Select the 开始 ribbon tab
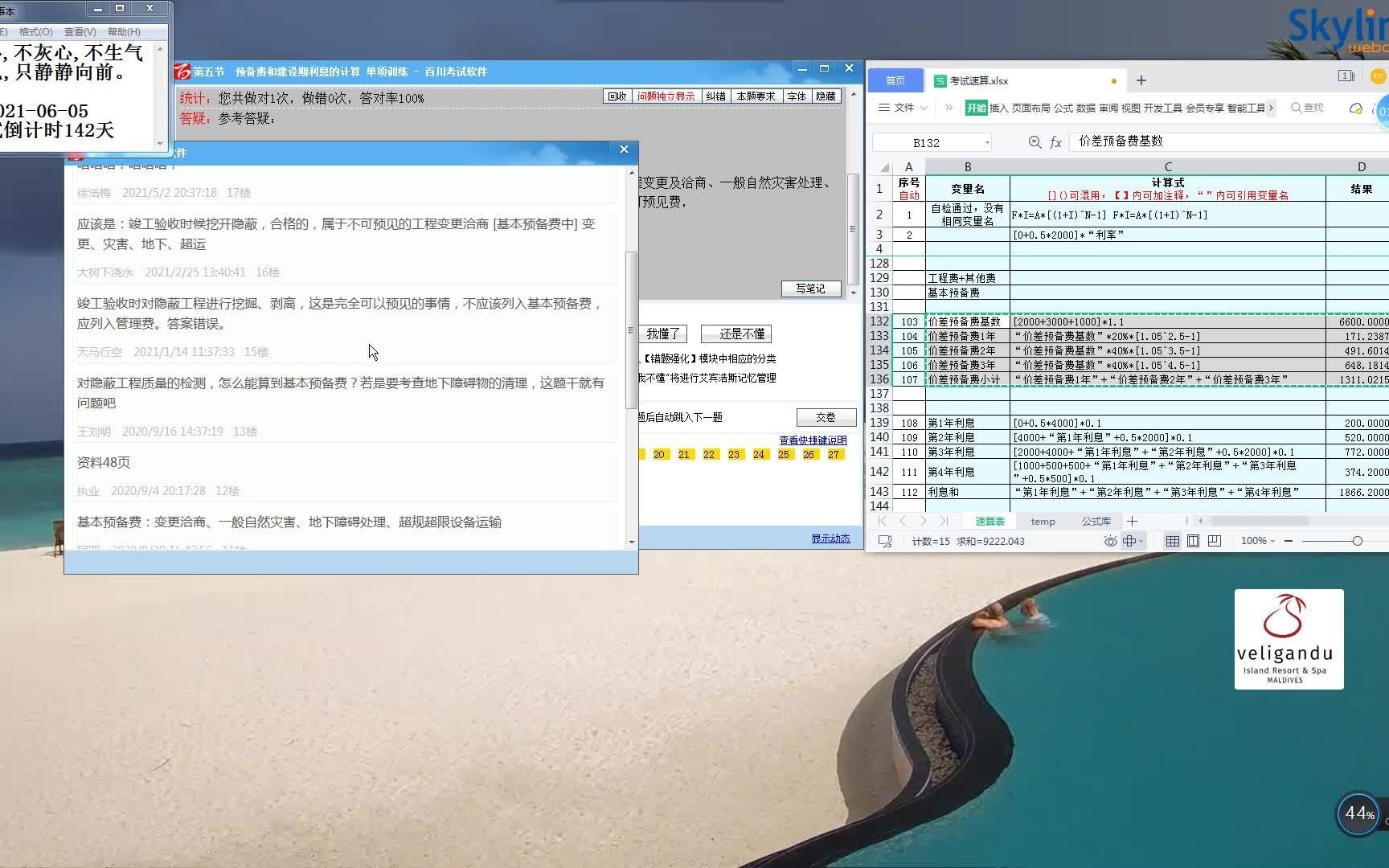 976,108
